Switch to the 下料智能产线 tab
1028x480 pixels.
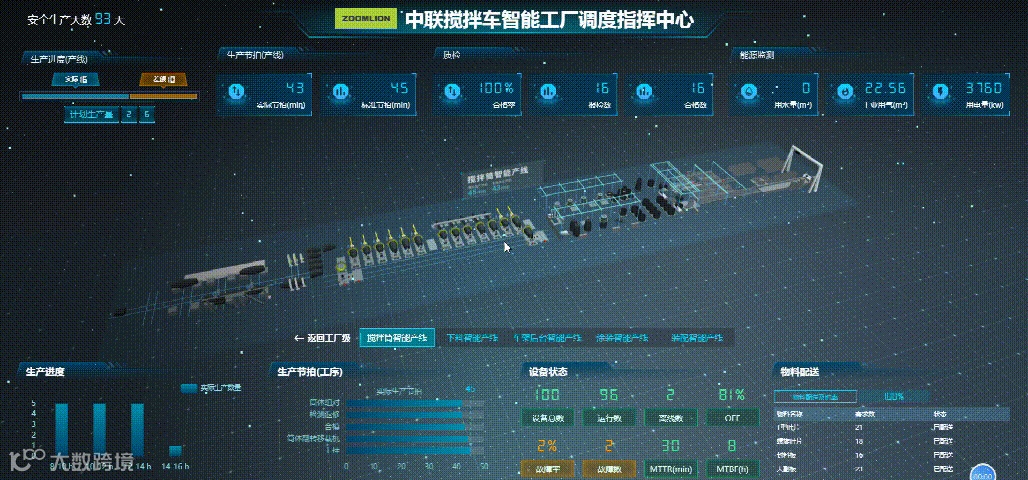click(x=472, y=338)
